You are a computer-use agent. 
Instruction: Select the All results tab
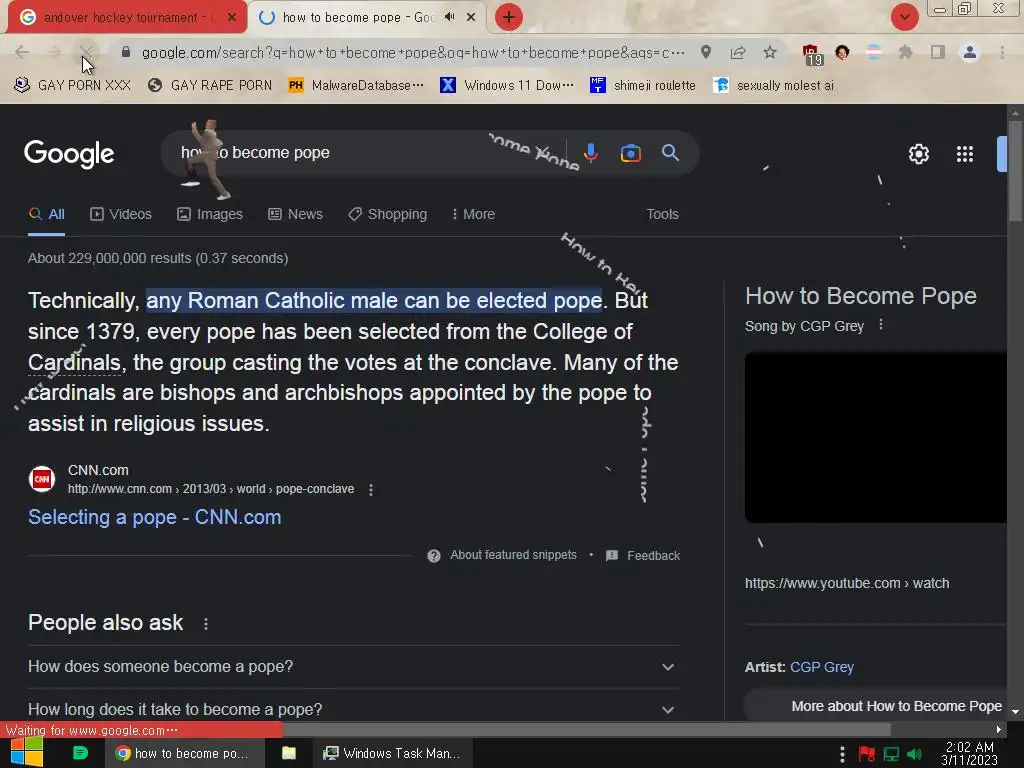point(47,214)
